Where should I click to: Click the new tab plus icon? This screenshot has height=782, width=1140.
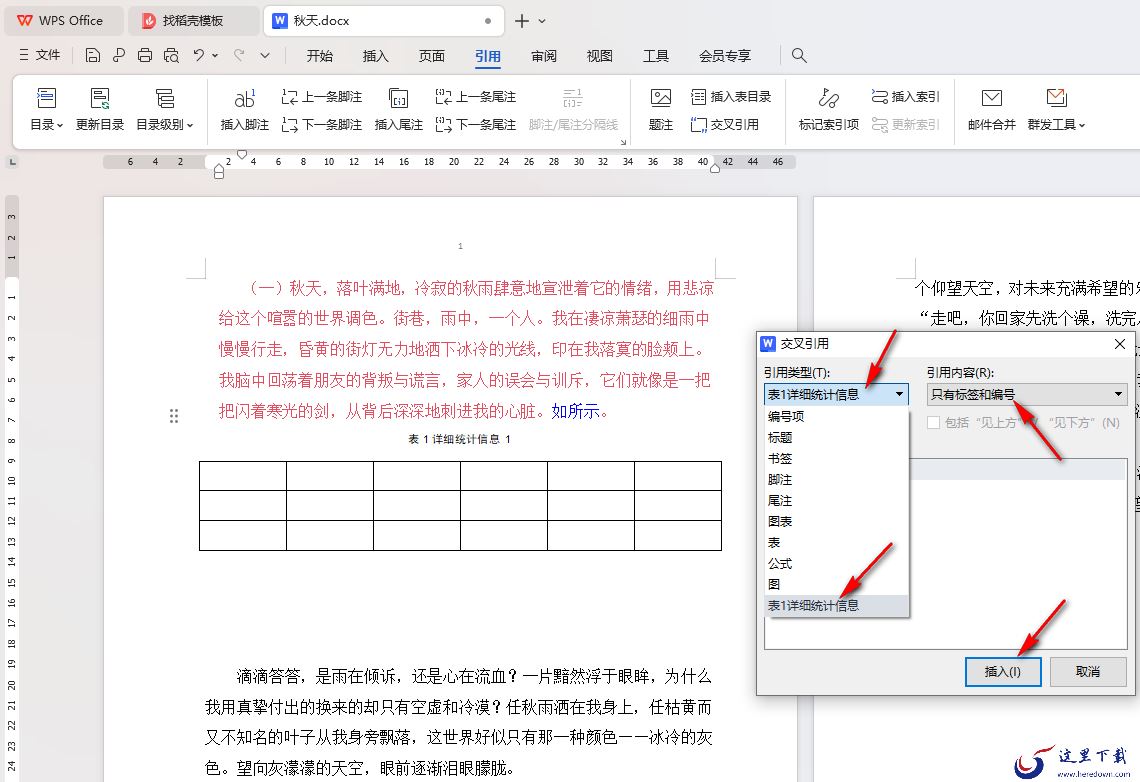(521, 21)
